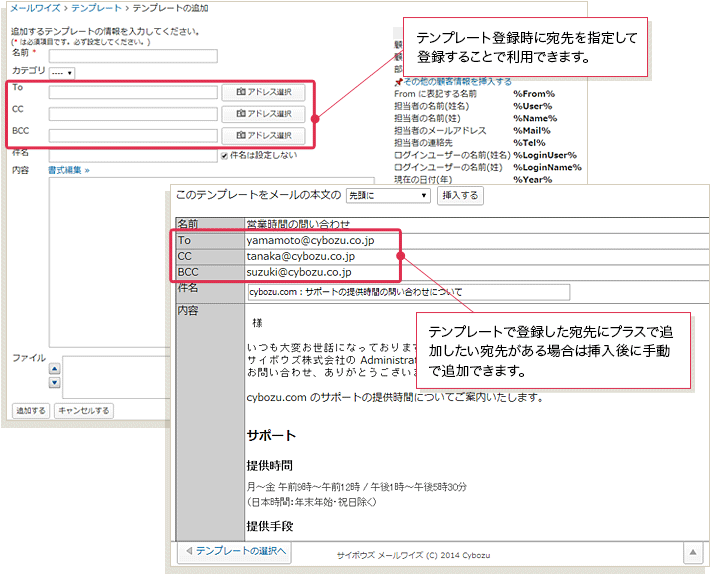This screenshot has height=575, width=710.
Task: Expand the 書式編集 formatting editor link
Action: (68, 170)
